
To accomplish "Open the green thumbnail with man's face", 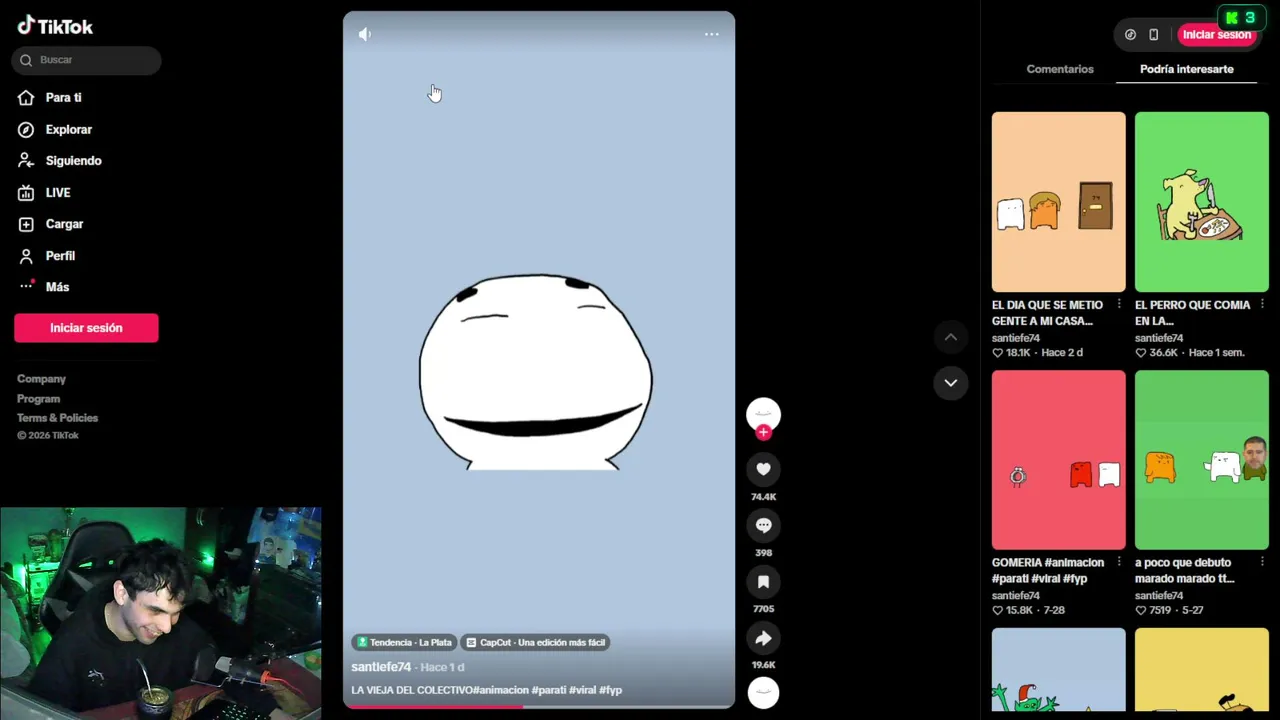I will [x=1201, y=460].
